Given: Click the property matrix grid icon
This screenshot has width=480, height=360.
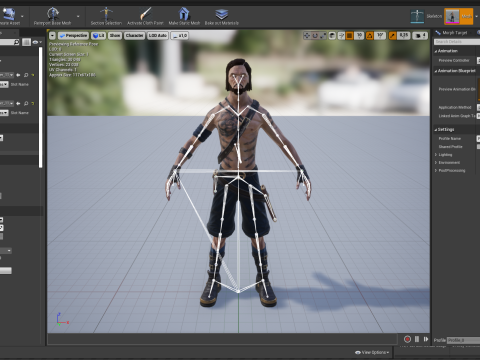Looking at the screenshot, I should point(26,42).
